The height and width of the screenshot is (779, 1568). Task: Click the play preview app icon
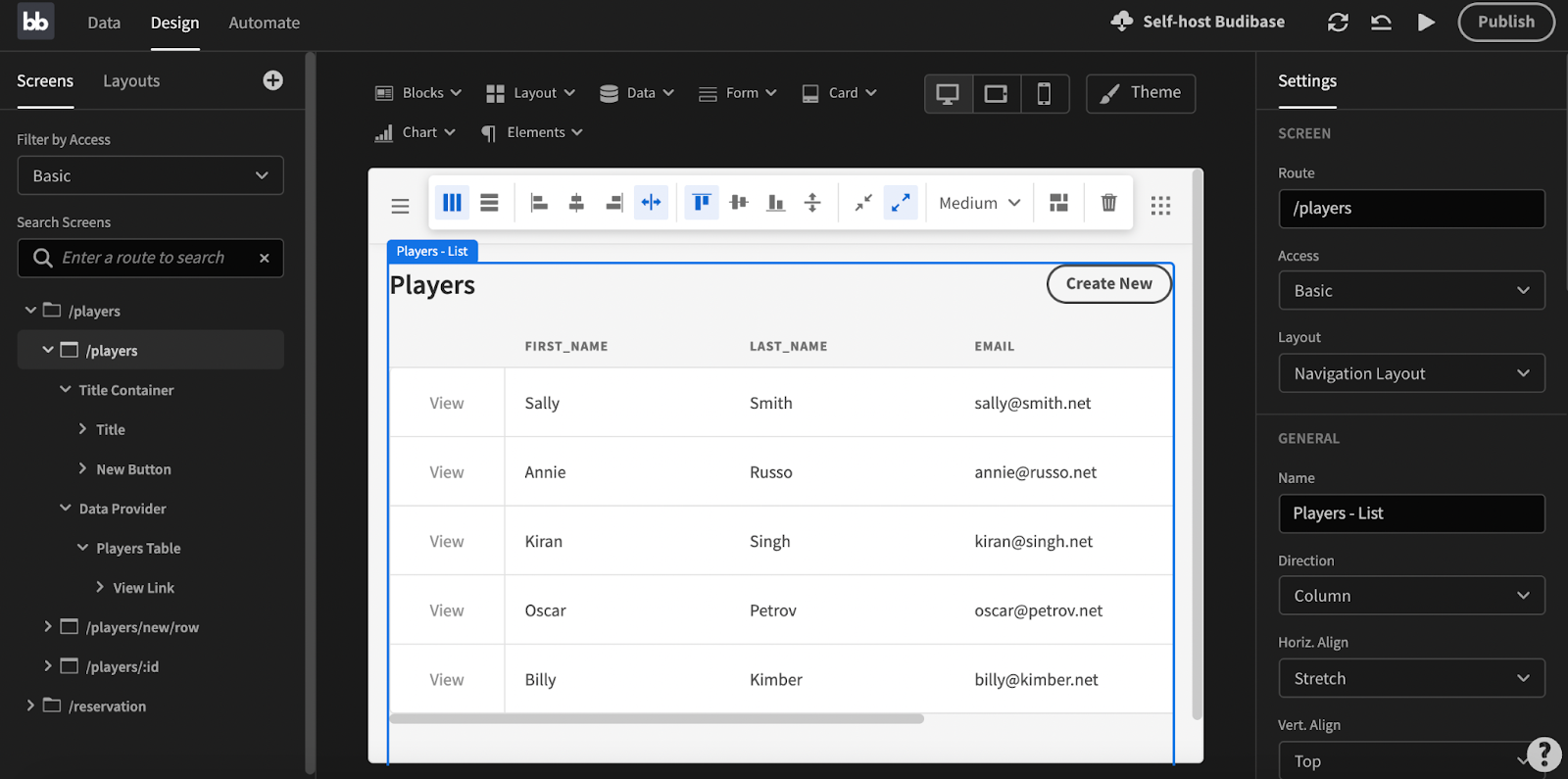(1426, 23)
